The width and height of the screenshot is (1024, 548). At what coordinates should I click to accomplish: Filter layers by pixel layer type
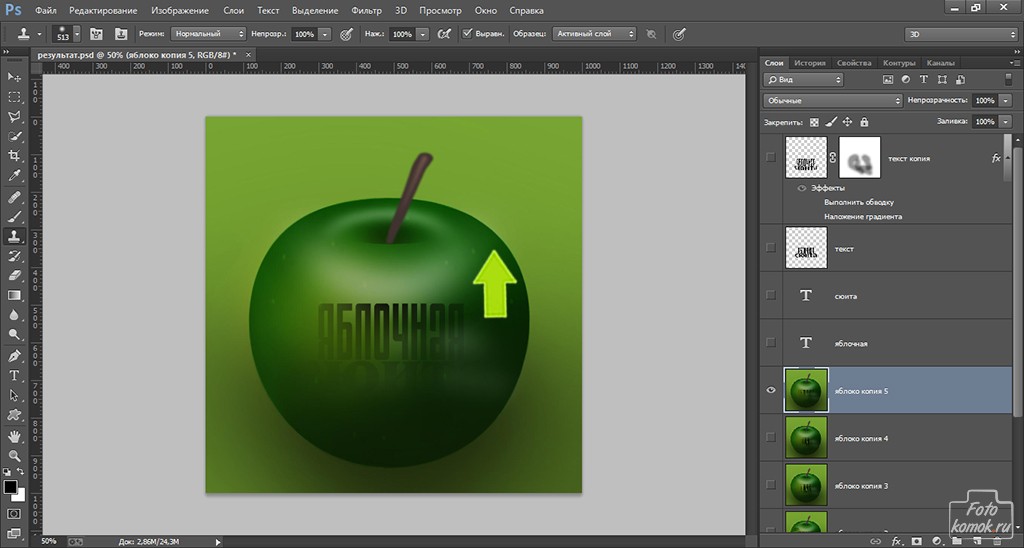coord(888,80)
